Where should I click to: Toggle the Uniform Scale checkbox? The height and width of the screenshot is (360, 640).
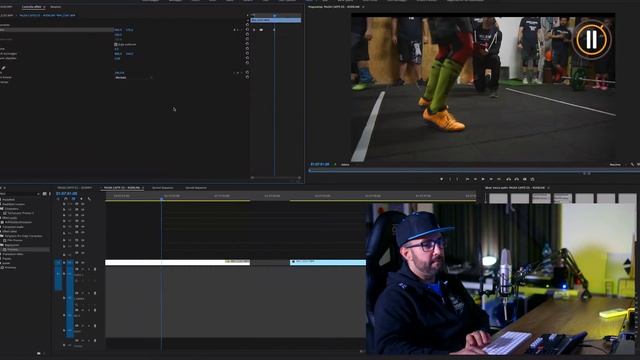pyautogui.click(x=116, y=44)
